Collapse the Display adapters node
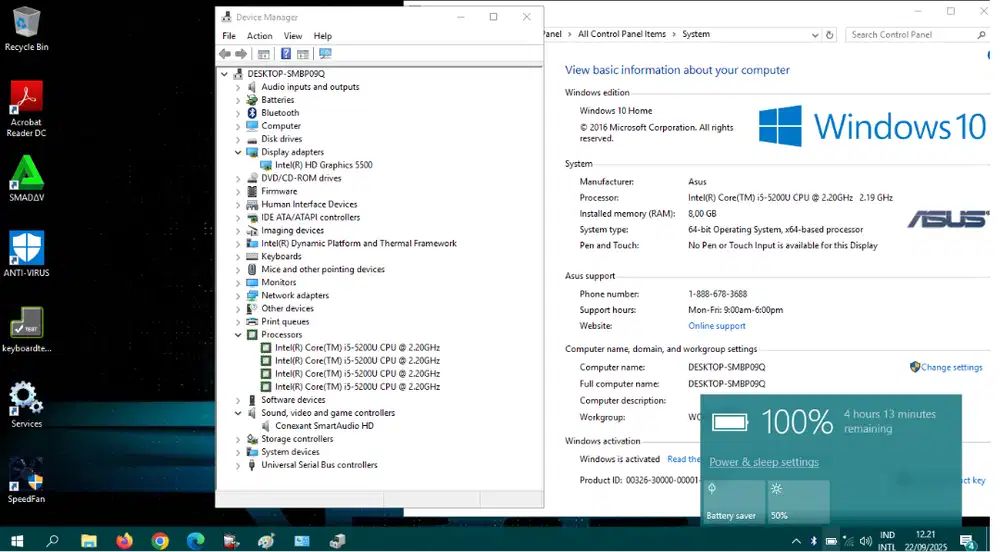 coord(238,152)
